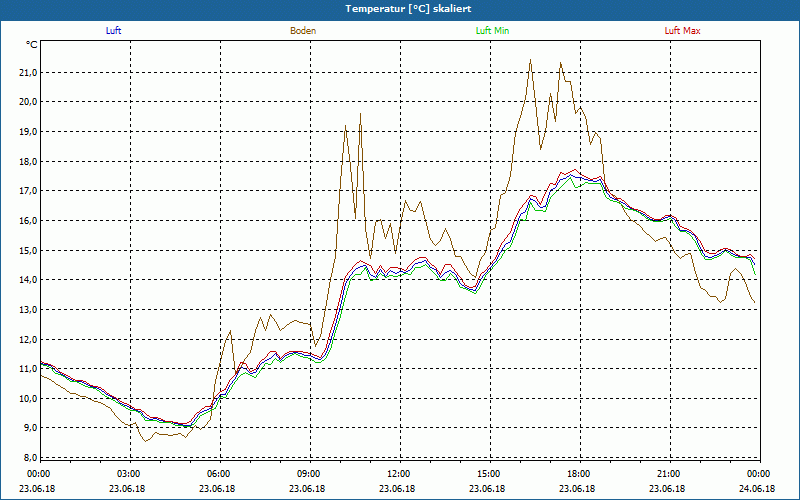
Task: Select the "Boden" legend entry
Action: [x=303, y=31]
